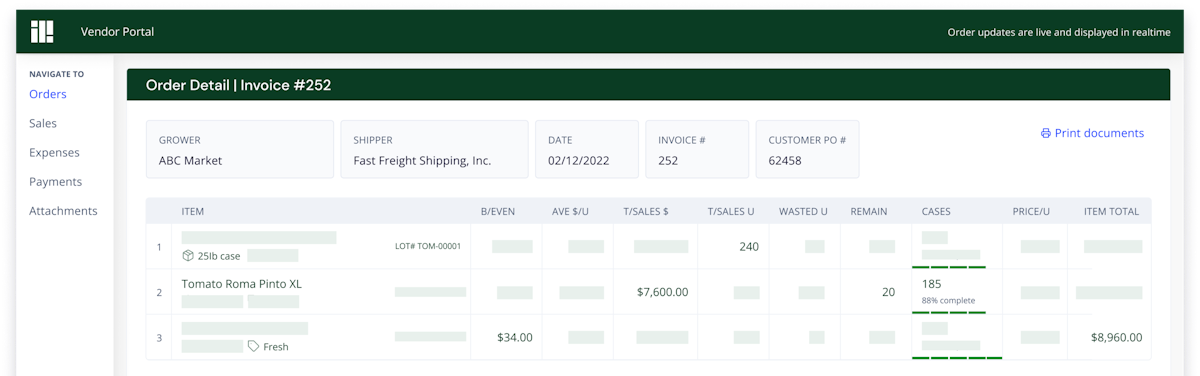The image size is (1200, 376).
Task: Open Expenses in the navigation
Action: pyautogui.click(x=54, y=152)
